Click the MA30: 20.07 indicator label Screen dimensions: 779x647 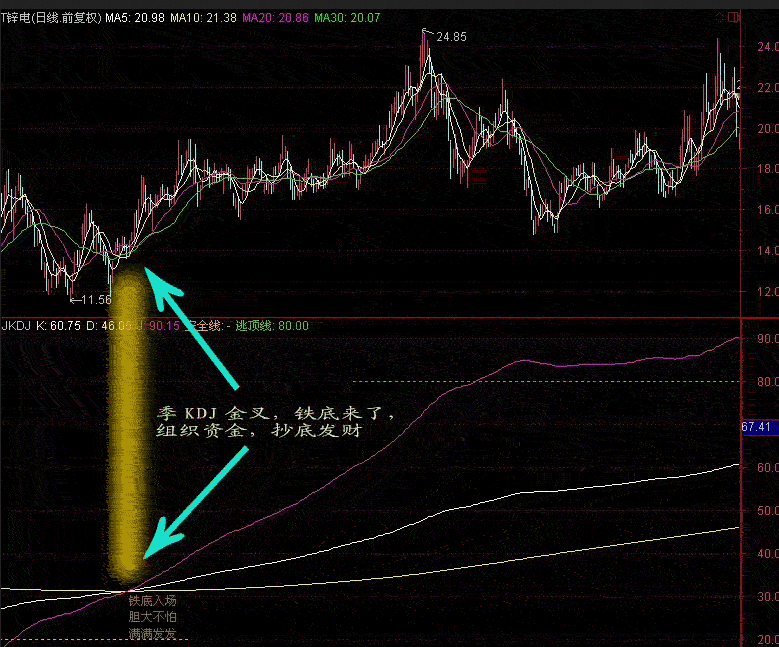[x=347, y=18]
